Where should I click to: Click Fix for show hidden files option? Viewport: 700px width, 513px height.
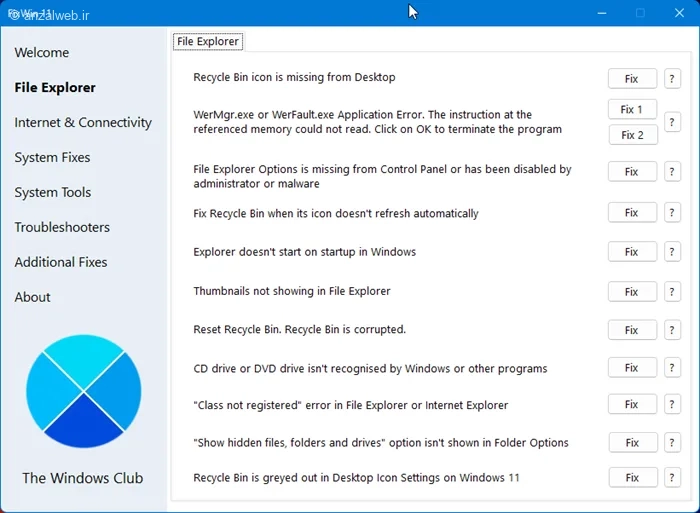tap(632, 443)
